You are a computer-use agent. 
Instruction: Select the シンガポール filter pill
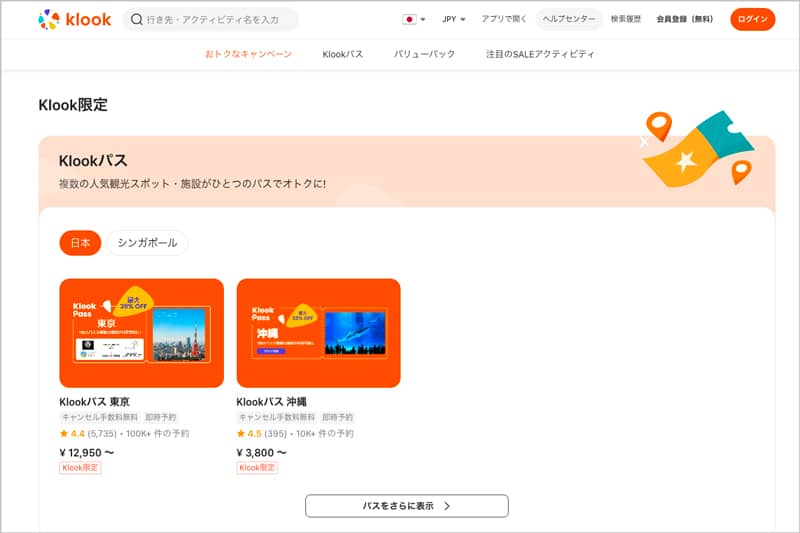[147, 243]
